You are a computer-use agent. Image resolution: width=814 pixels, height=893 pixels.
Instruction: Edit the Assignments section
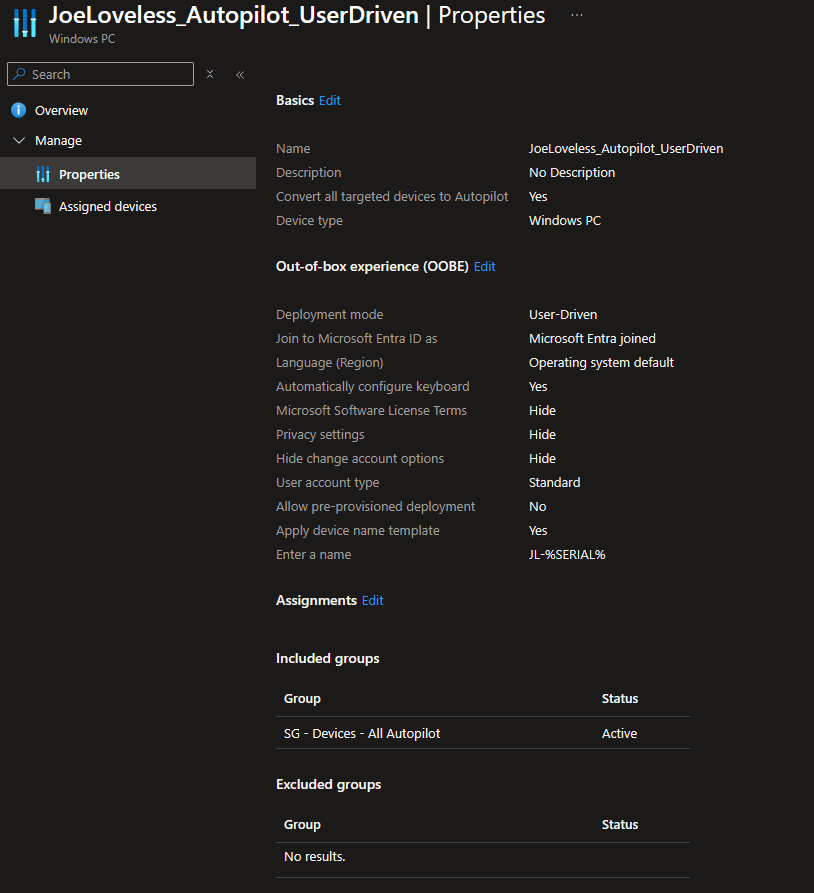373,600
